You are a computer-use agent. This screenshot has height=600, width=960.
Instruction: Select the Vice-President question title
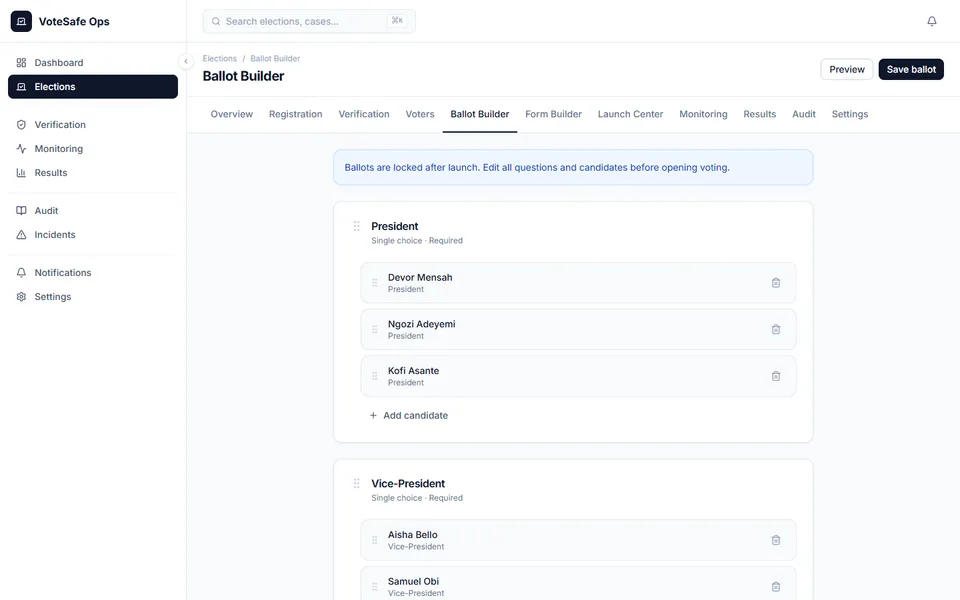[x=408, y=484]
